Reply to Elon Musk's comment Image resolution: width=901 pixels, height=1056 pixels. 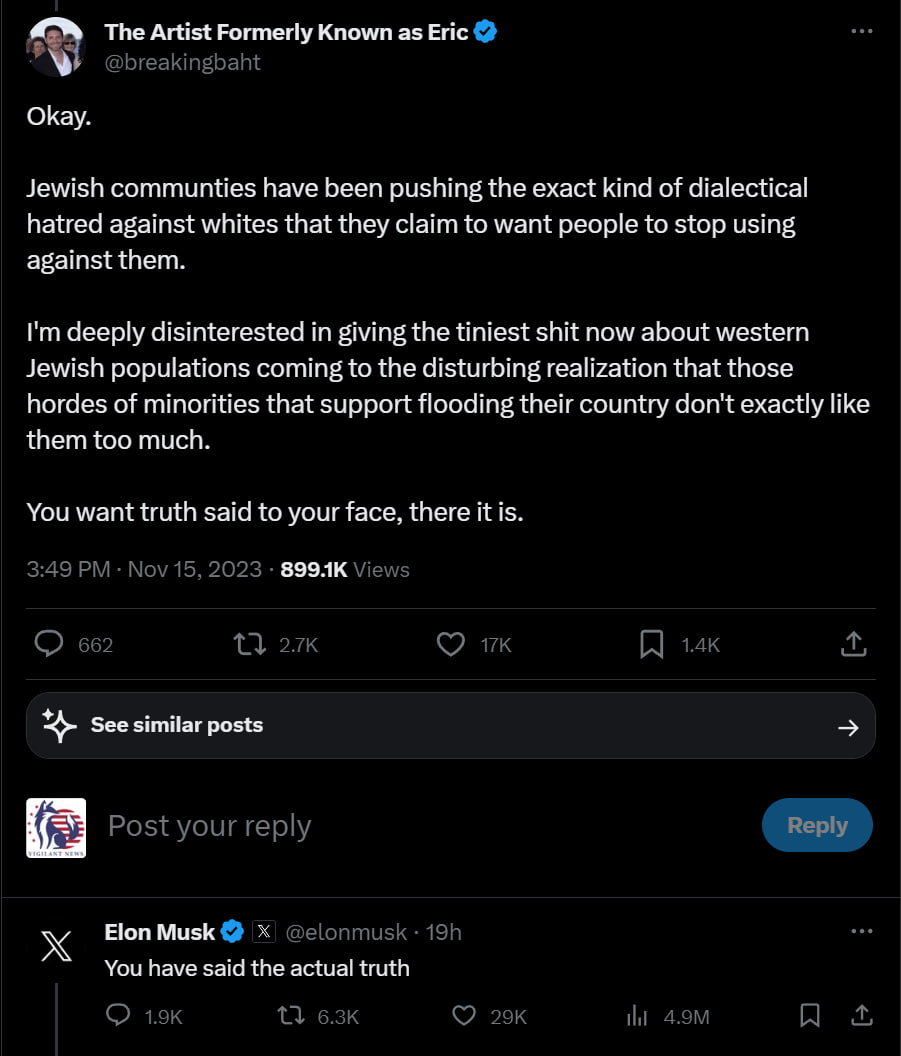coord(118,1016)
